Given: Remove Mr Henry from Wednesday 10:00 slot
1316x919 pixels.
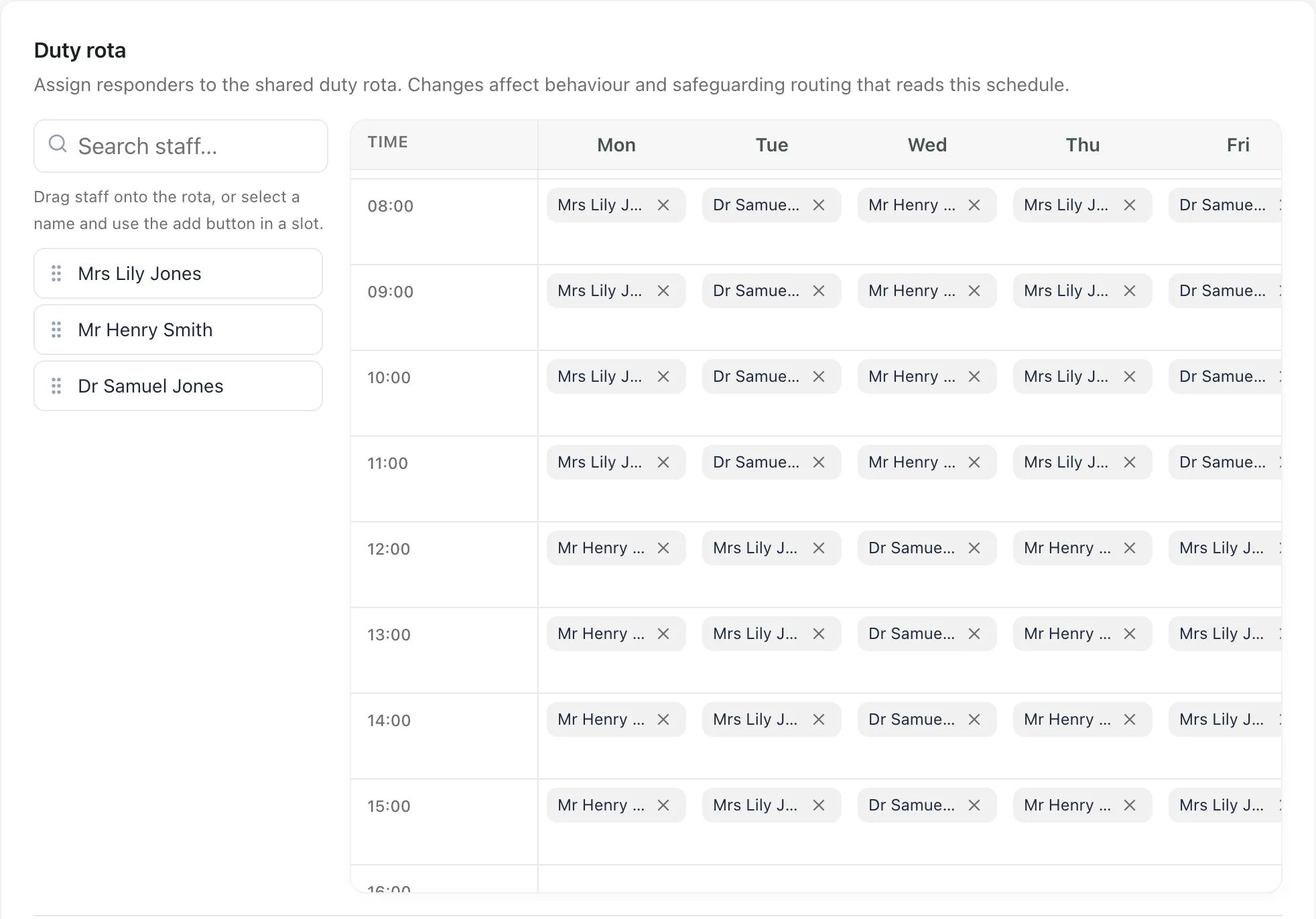Looking at the screenshot, I should click(974, 376).
